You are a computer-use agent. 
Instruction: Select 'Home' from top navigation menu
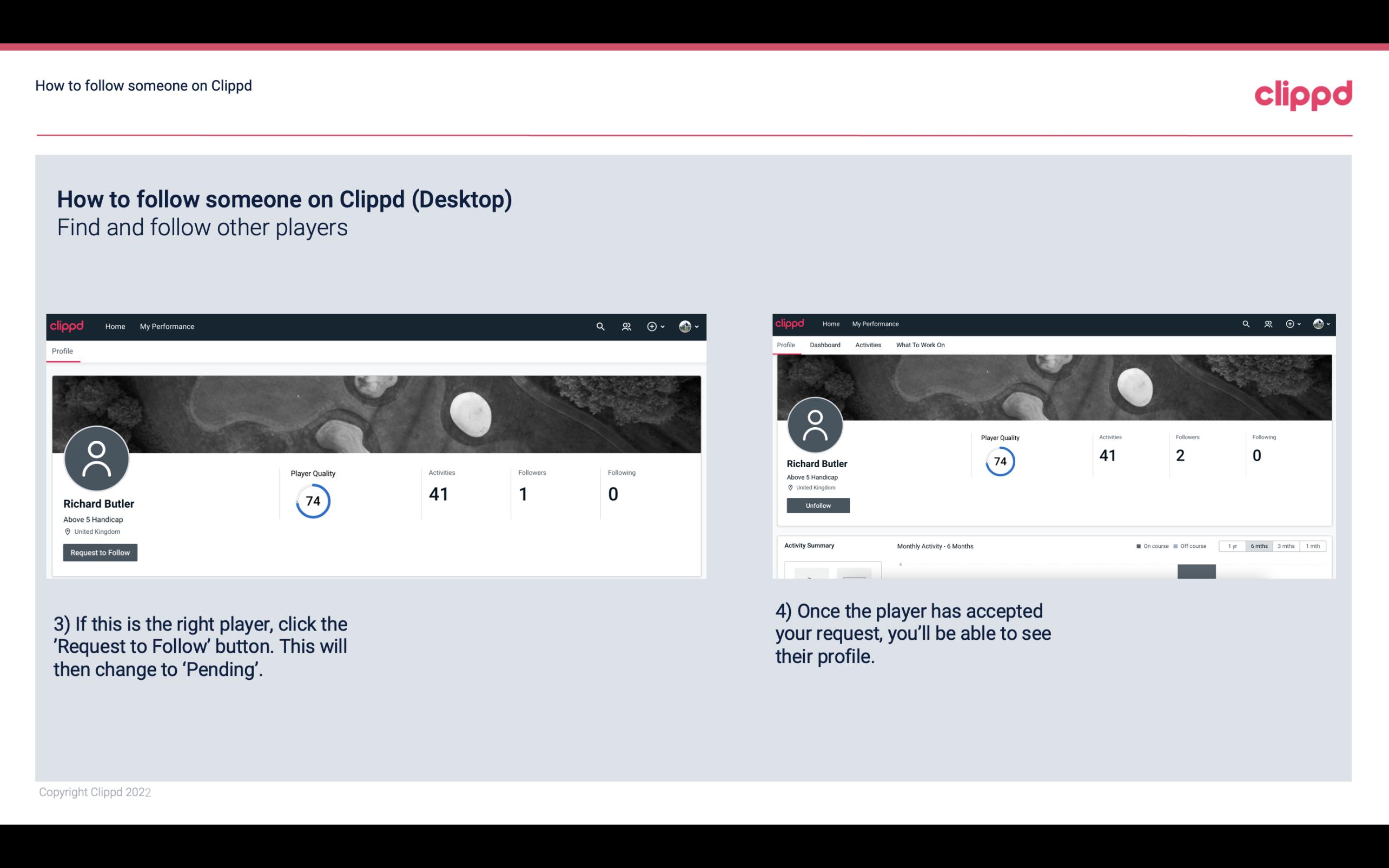click(x=115, y=326)
